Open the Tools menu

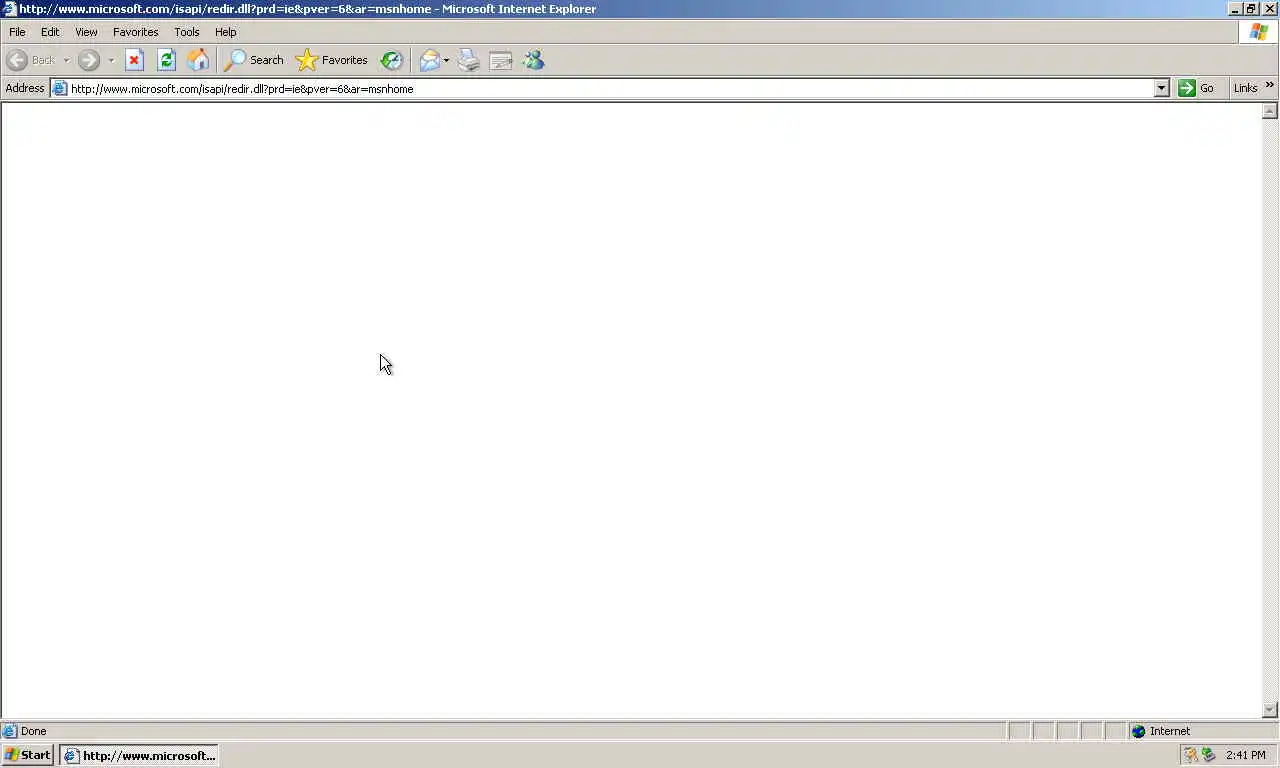coord(187,32)
